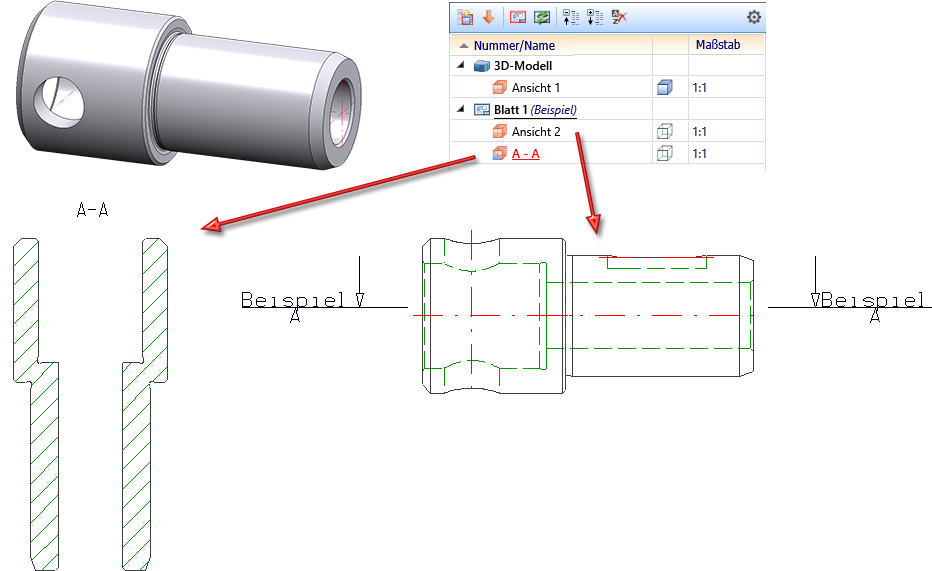Click the 1:1 scale of Ansicht 2
Image resolution: width=932 pixels, height=571 pixels.
700,132
